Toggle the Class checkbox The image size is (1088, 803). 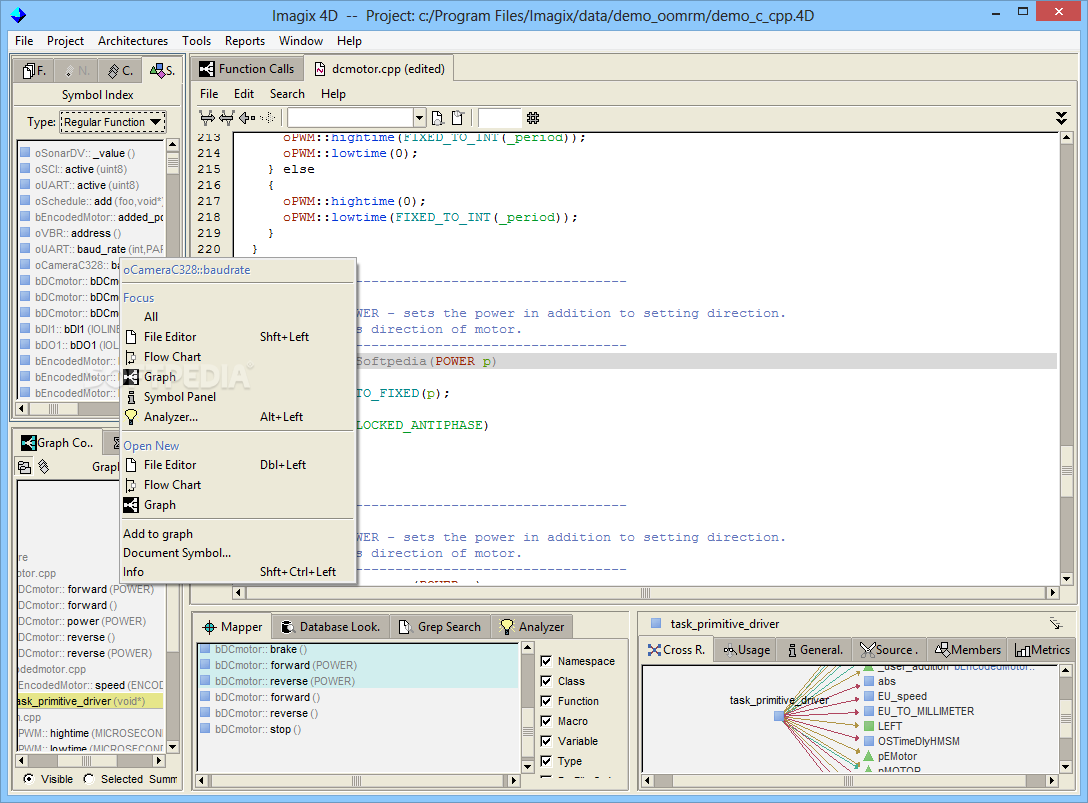[x=546, y=681]
